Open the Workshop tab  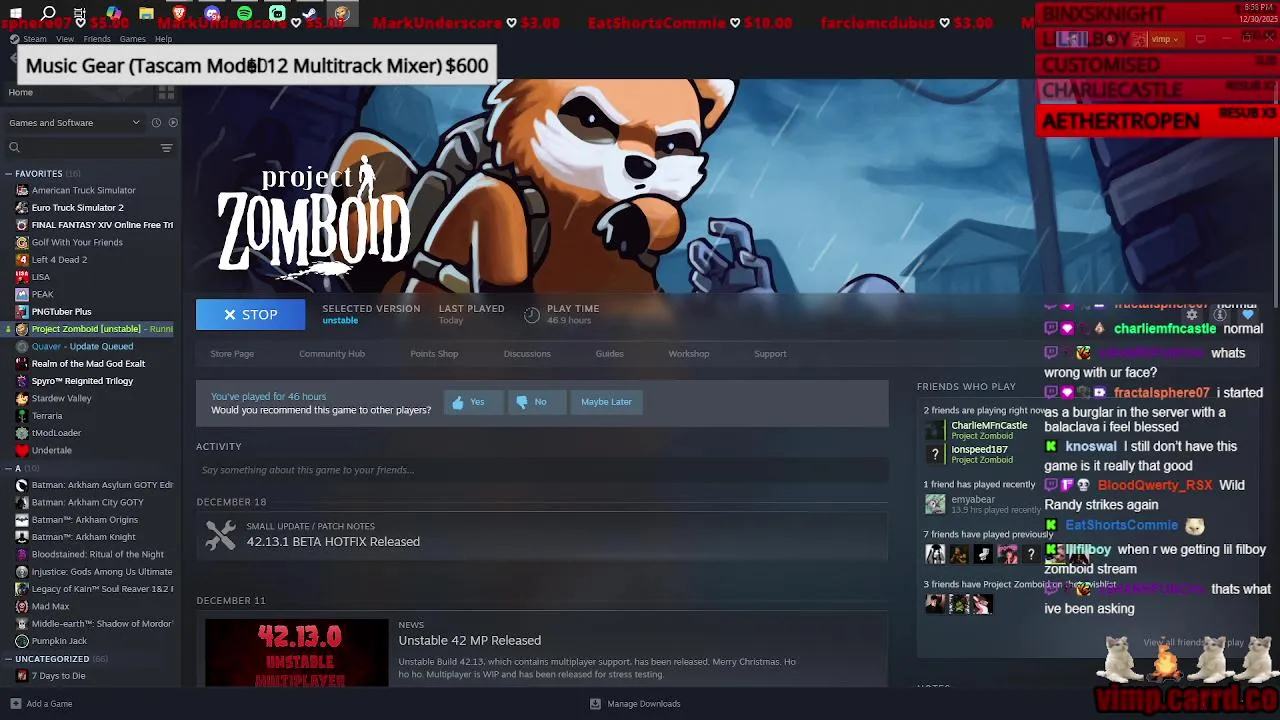(x=689, y=354)
